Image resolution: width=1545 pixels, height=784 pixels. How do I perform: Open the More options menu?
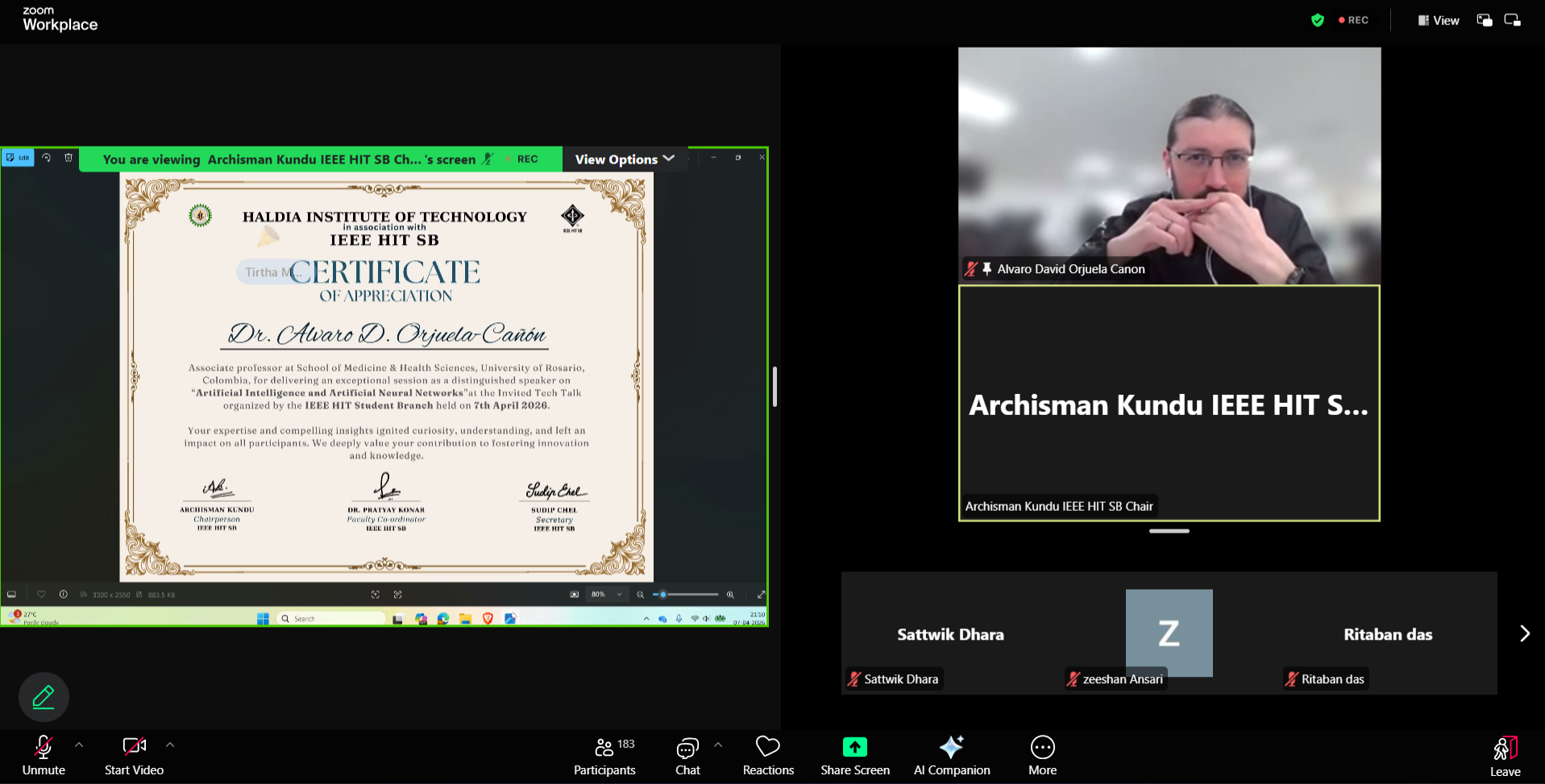(1042, 757)
